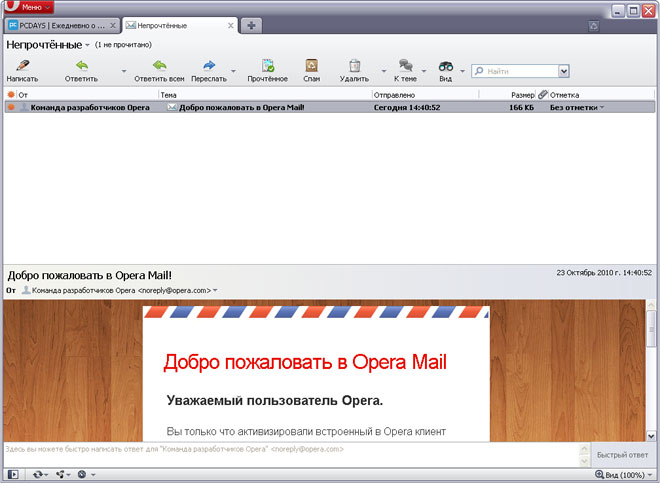The width and height of the screenshot is (660, 483).
Task: Click sender contact icon in message header
Action: click(x=26, y=290)
